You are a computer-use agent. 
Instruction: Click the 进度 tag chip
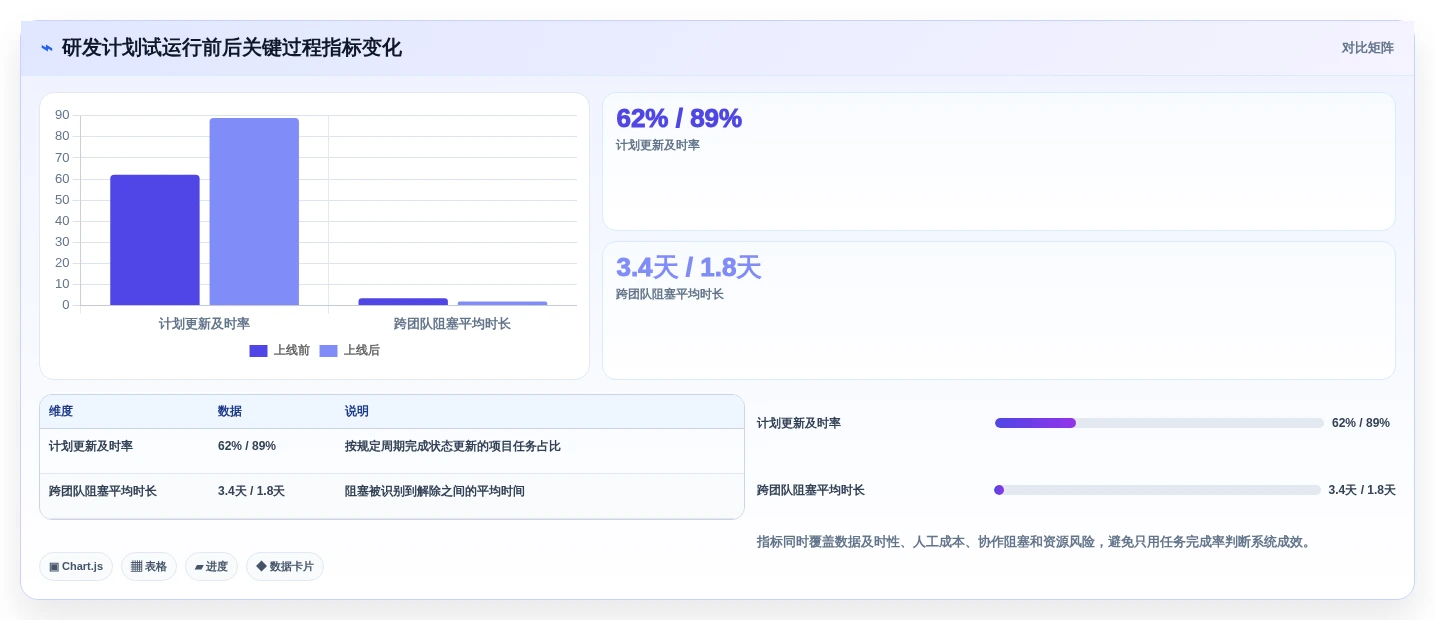211,566
